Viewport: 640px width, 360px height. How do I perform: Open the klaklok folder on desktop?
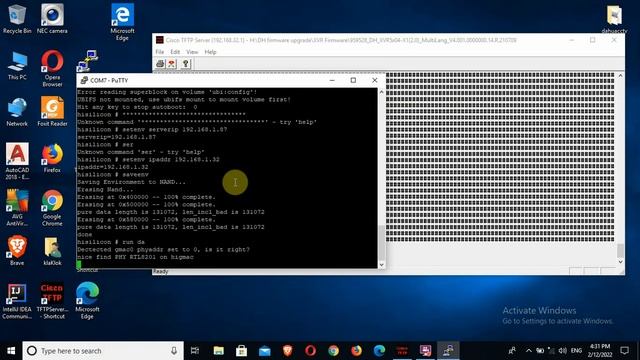(52, 251)
